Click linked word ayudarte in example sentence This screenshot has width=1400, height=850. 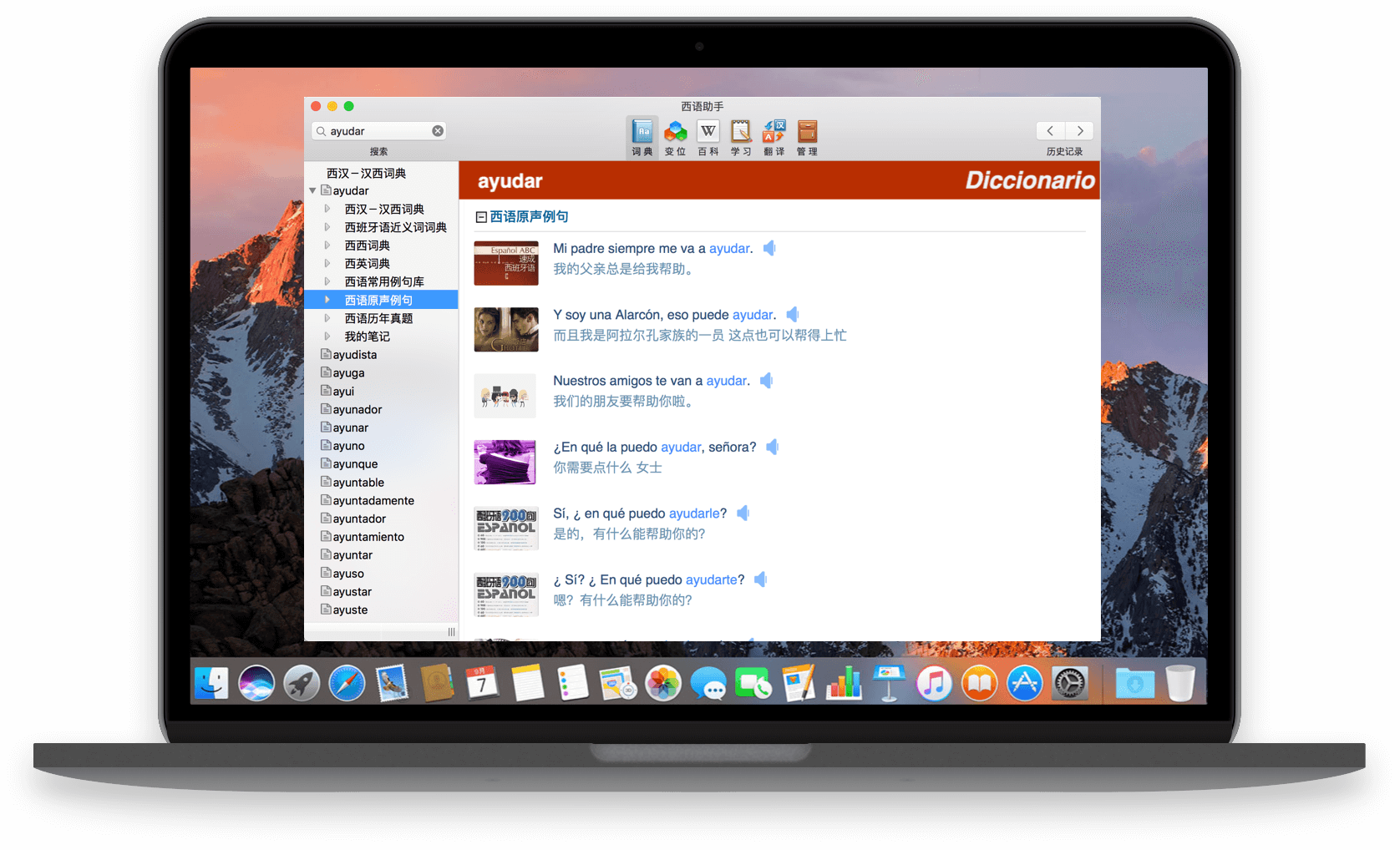pyautogui.click(x=712, y=579)
